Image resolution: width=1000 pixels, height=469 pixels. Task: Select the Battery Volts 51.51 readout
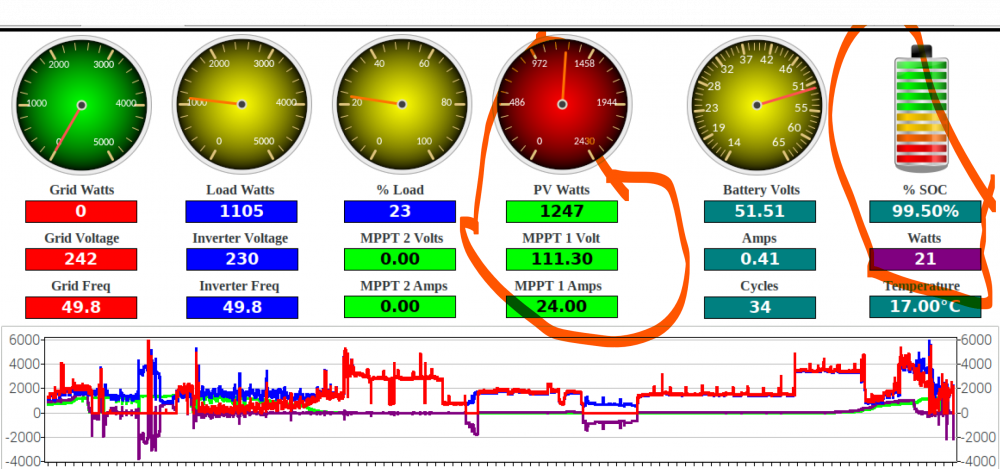tap(760, 211)
